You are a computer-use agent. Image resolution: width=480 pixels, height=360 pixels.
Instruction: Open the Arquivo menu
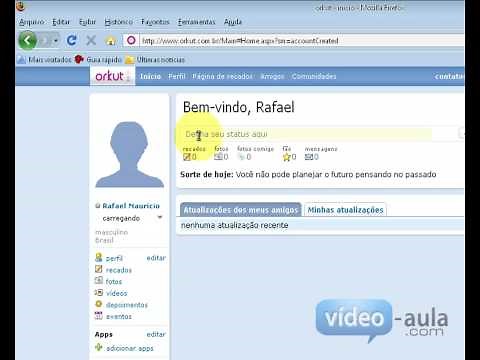tap(32, 22)
